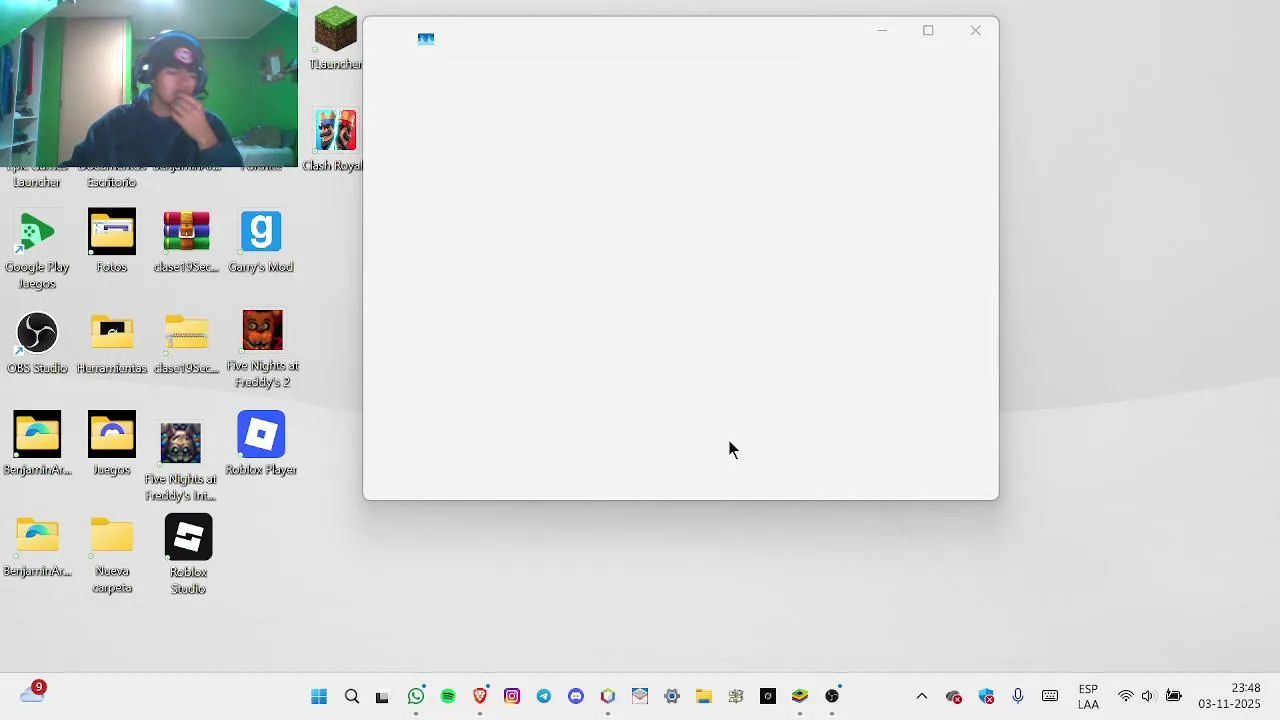
Task: Click the microphone tray icon
Action: click(1018, 697)
